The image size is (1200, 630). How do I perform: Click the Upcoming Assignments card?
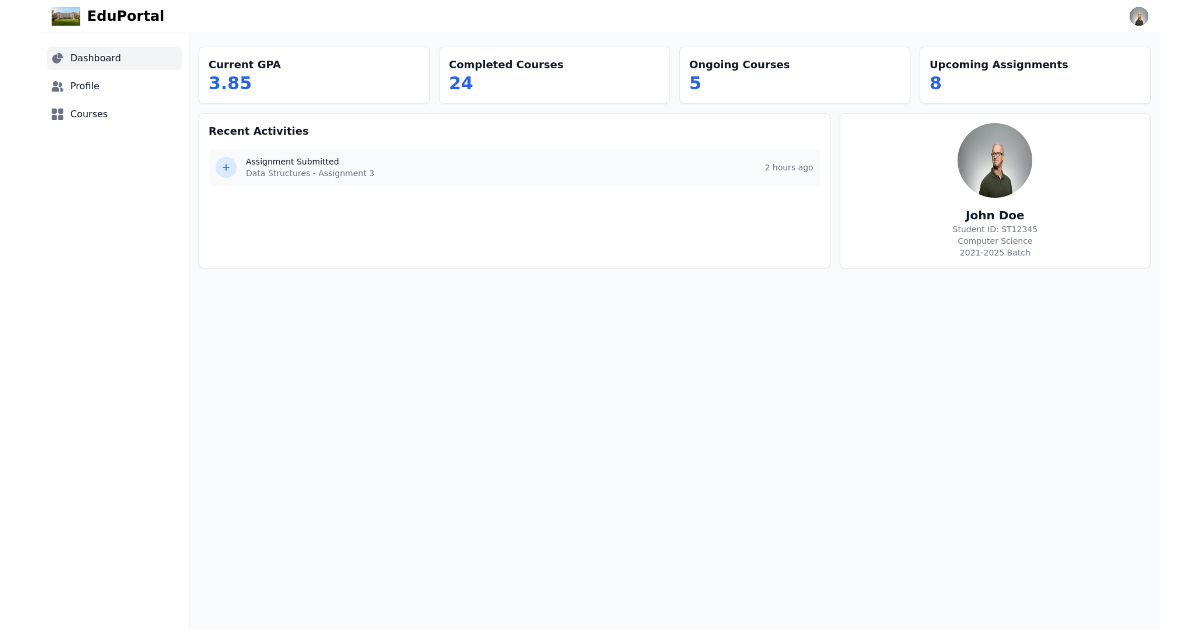click(1034, 75)
